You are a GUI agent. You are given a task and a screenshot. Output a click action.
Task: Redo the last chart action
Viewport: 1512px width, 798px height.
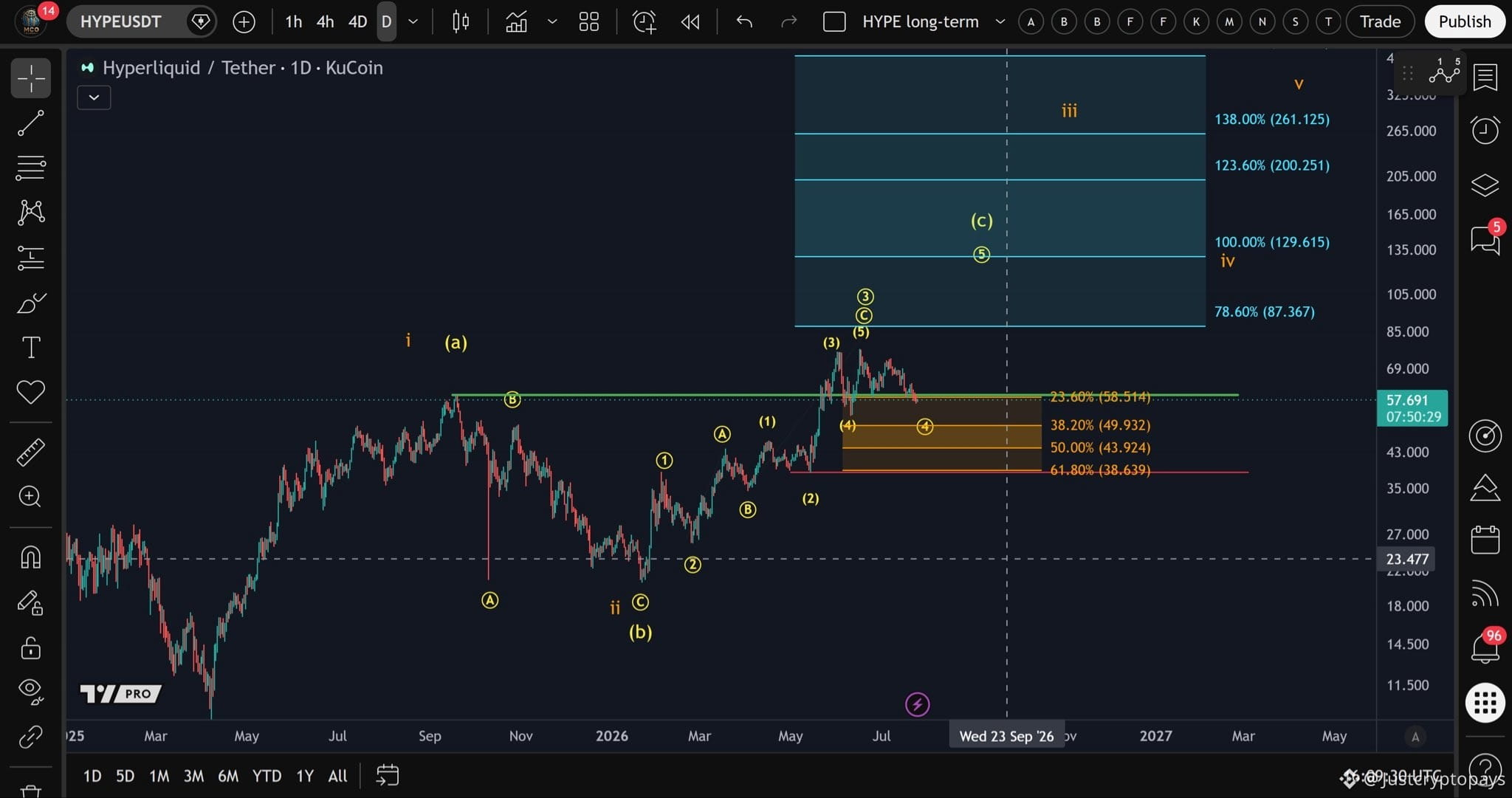tap(789, 22)
